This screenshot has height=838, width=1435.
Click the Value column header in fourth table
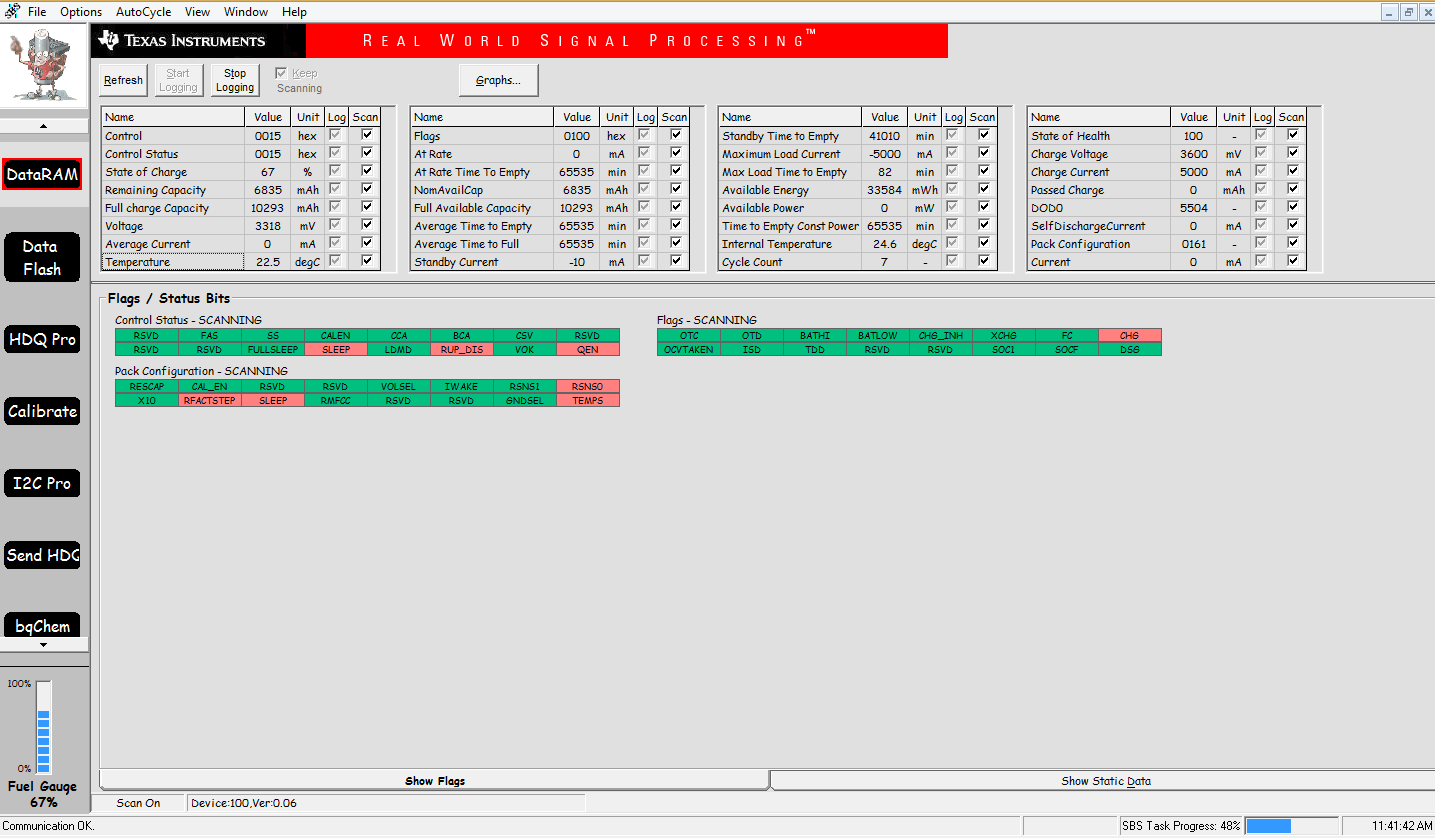coord(1194,117)
